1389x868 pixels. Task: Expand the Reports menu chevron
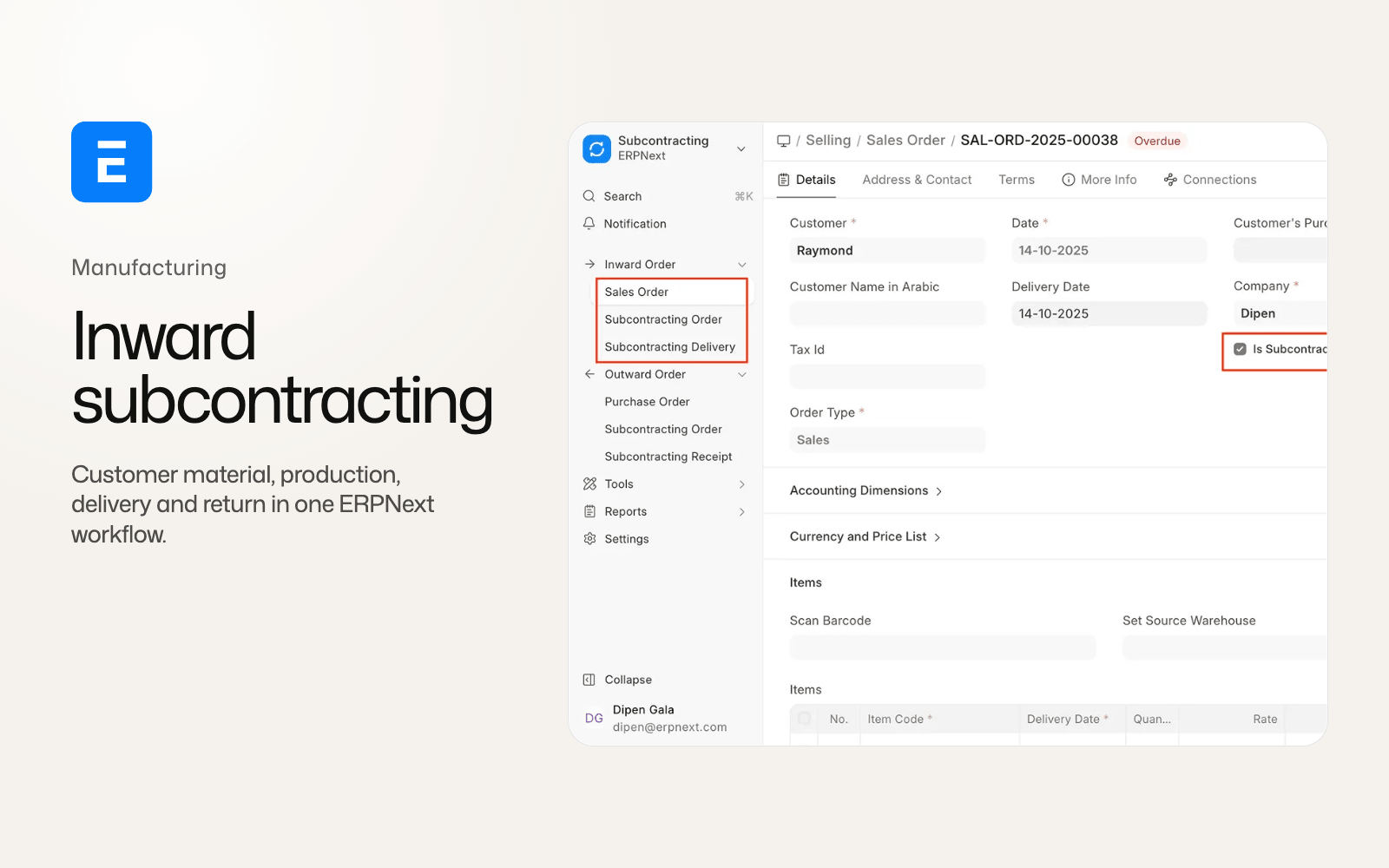pos(742,512)
